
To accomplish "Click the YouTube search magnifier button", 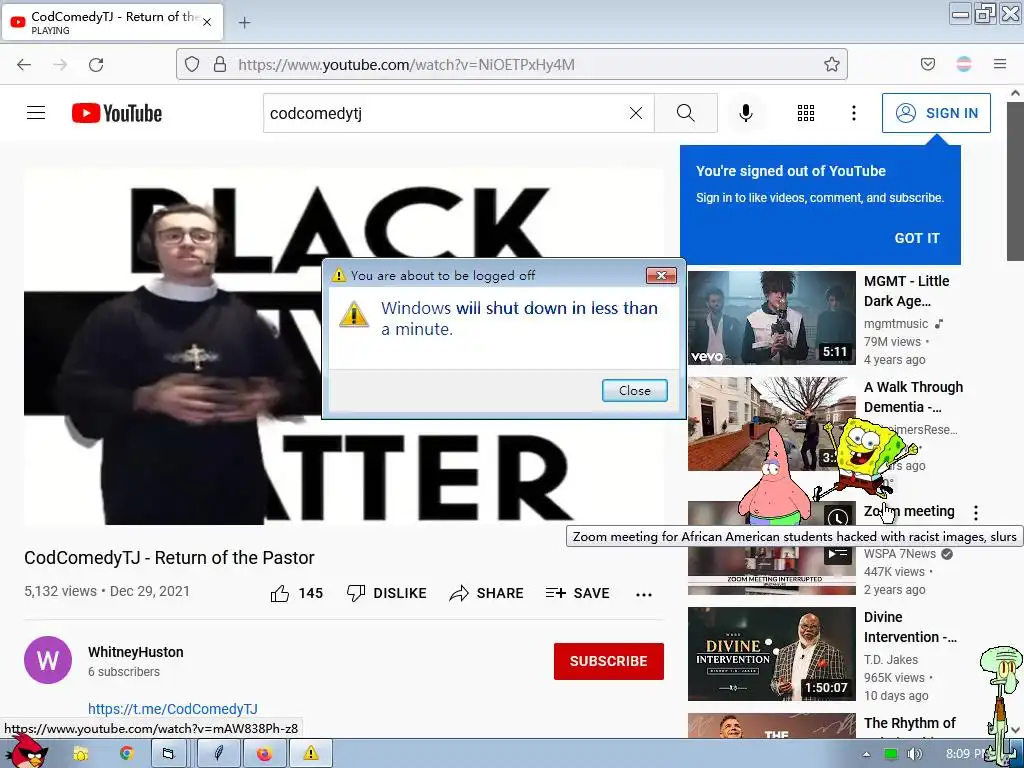I will 686,113.
